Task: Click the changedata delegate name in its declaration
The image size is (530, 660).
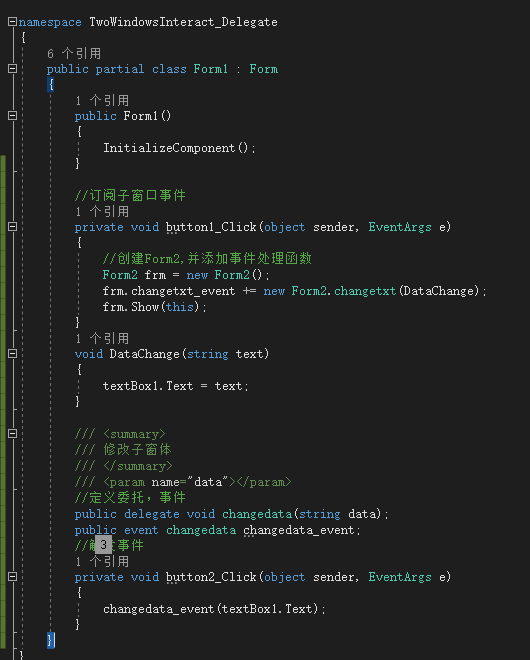Action: click(x=257, y=514)
